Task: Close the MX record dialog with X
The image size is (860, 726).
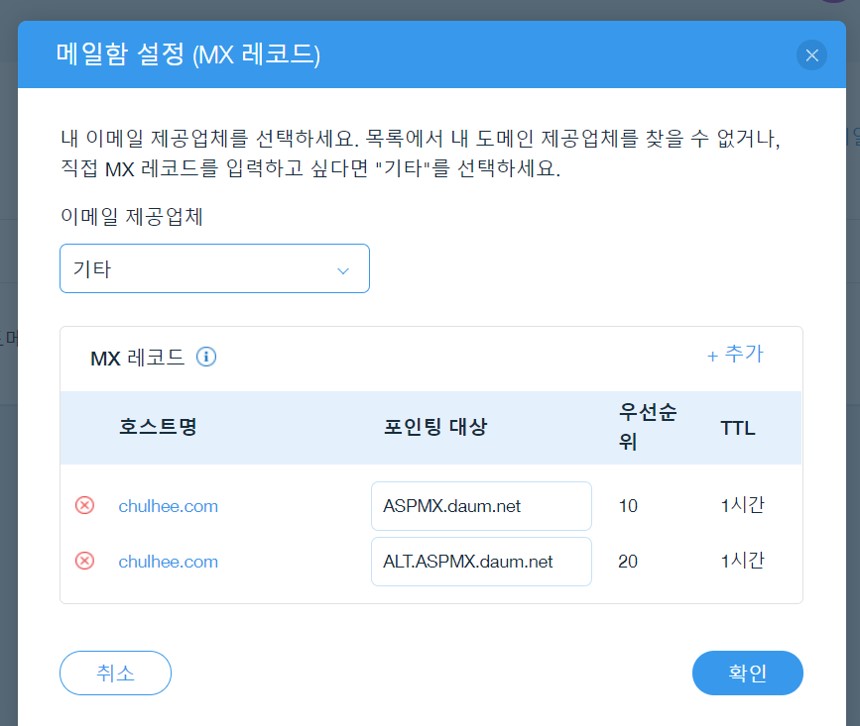Action: tap(812, 55)
